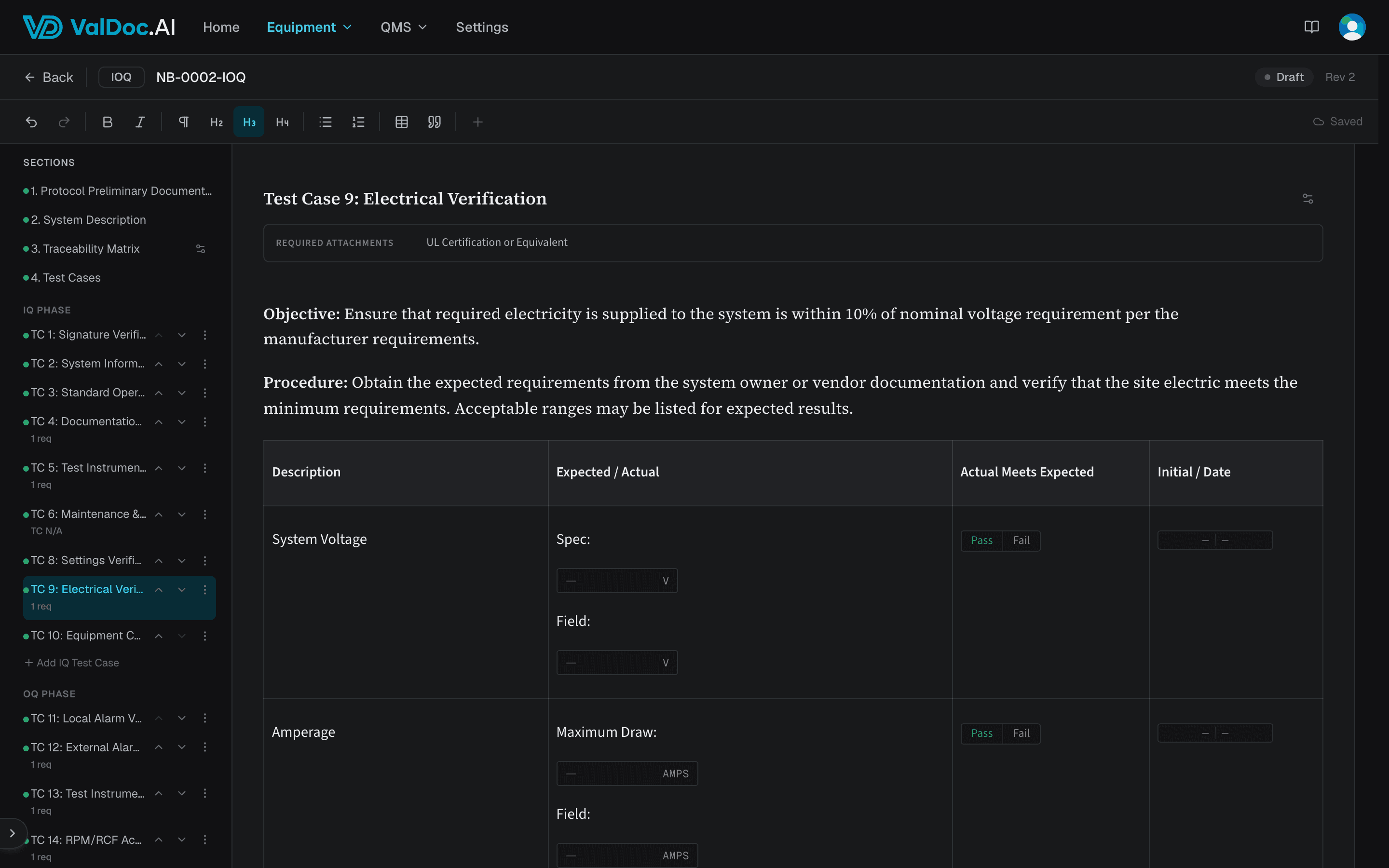Click the Redo icon in editor toolbar

click(x=64, y=122)
